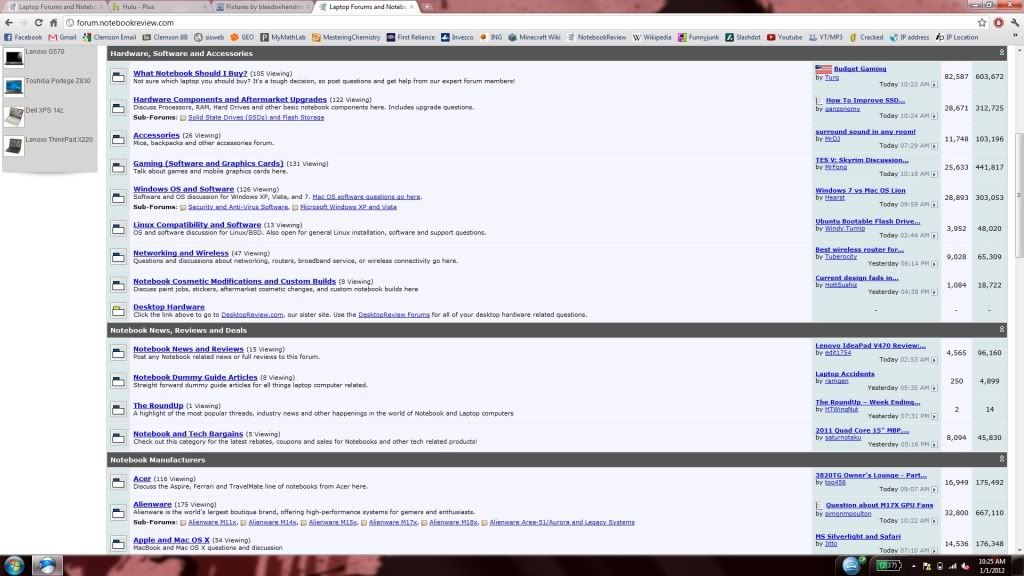The image size is (1024, 576).
Task: Jump to last post arrow for Laptop Accidents
Action: [935, 388]
